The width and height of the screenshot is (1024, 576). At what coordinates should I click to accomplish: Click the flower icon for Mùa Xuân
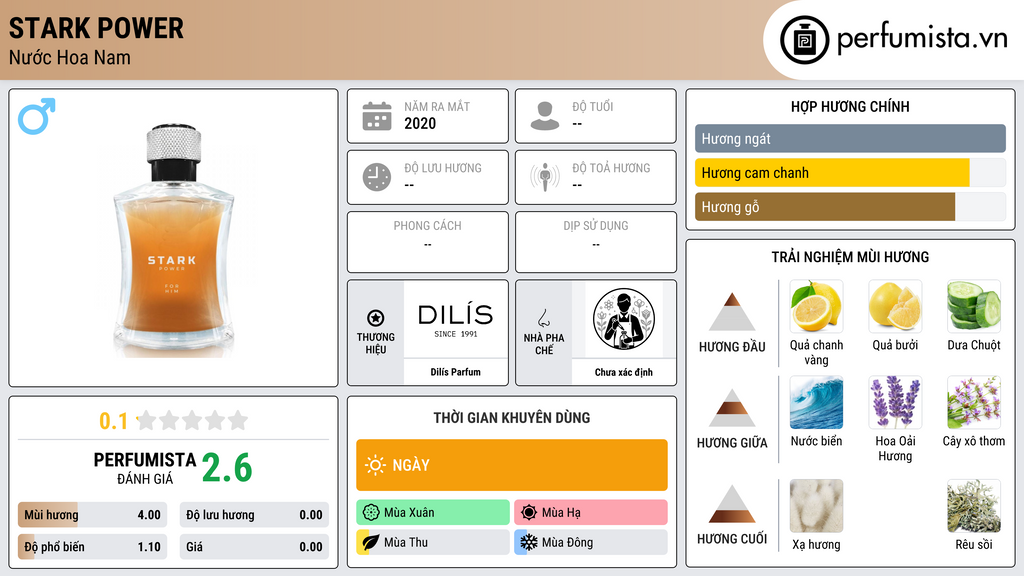[371, 513]
